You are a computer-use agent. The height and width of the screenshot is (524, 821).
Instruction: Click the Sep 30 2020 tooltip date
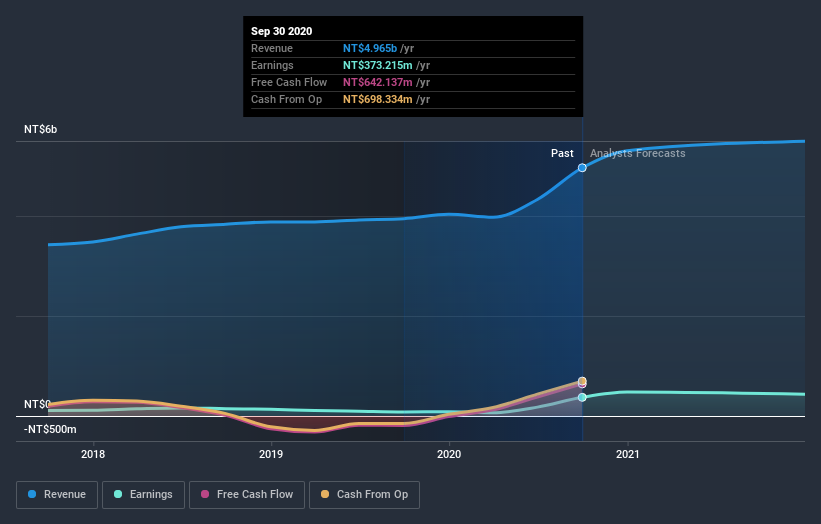[282, 31]
